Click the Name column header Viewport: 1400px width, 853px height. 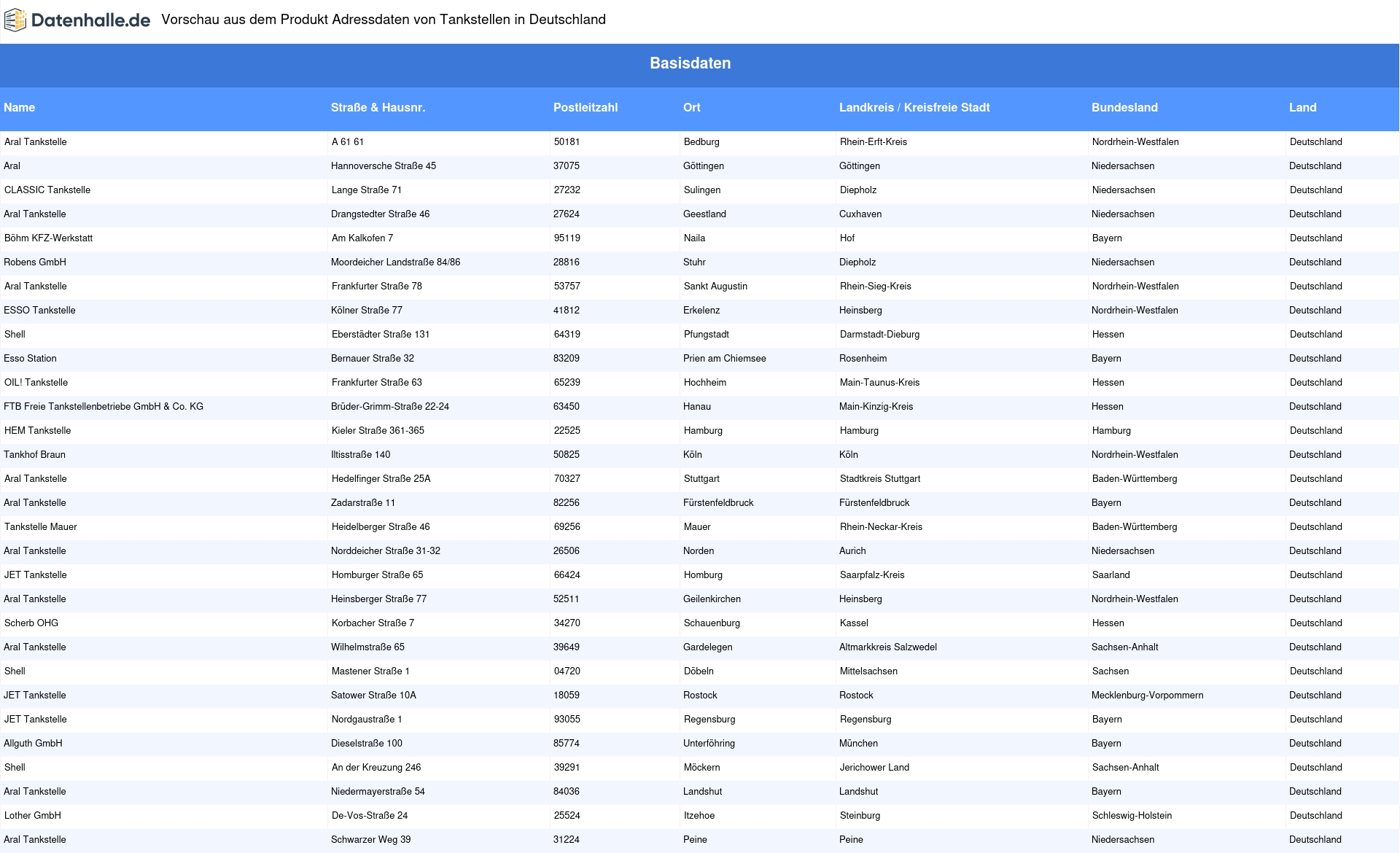click(19, 108)
